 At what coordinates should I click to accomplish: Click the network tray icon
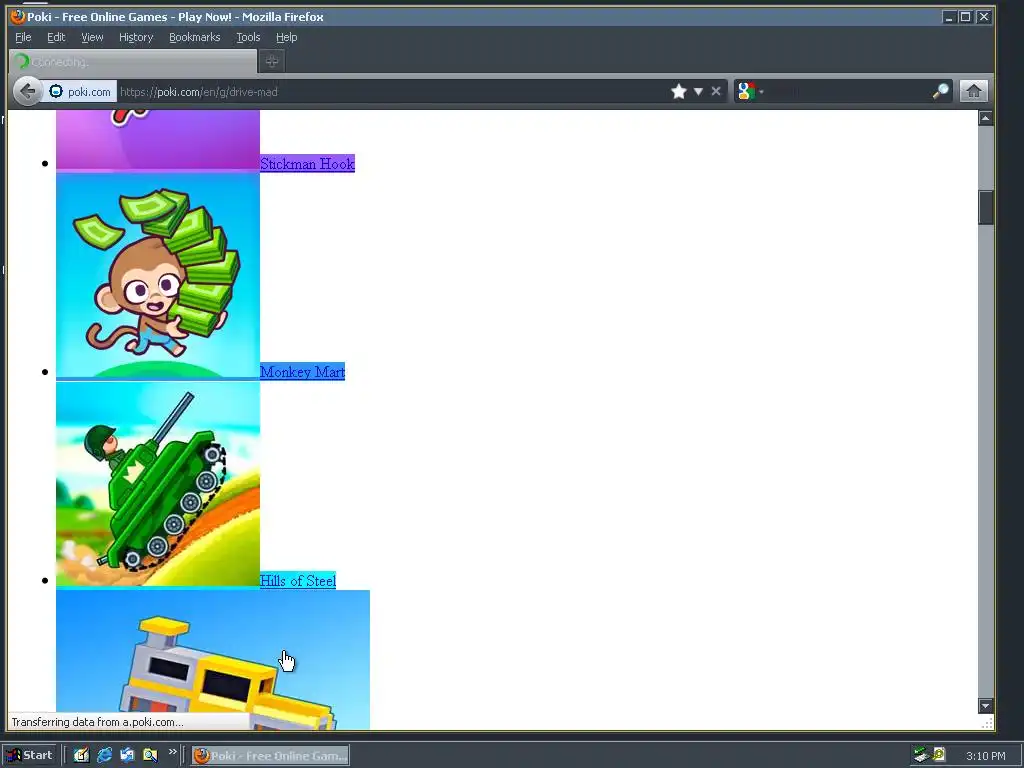pos(921,755)
